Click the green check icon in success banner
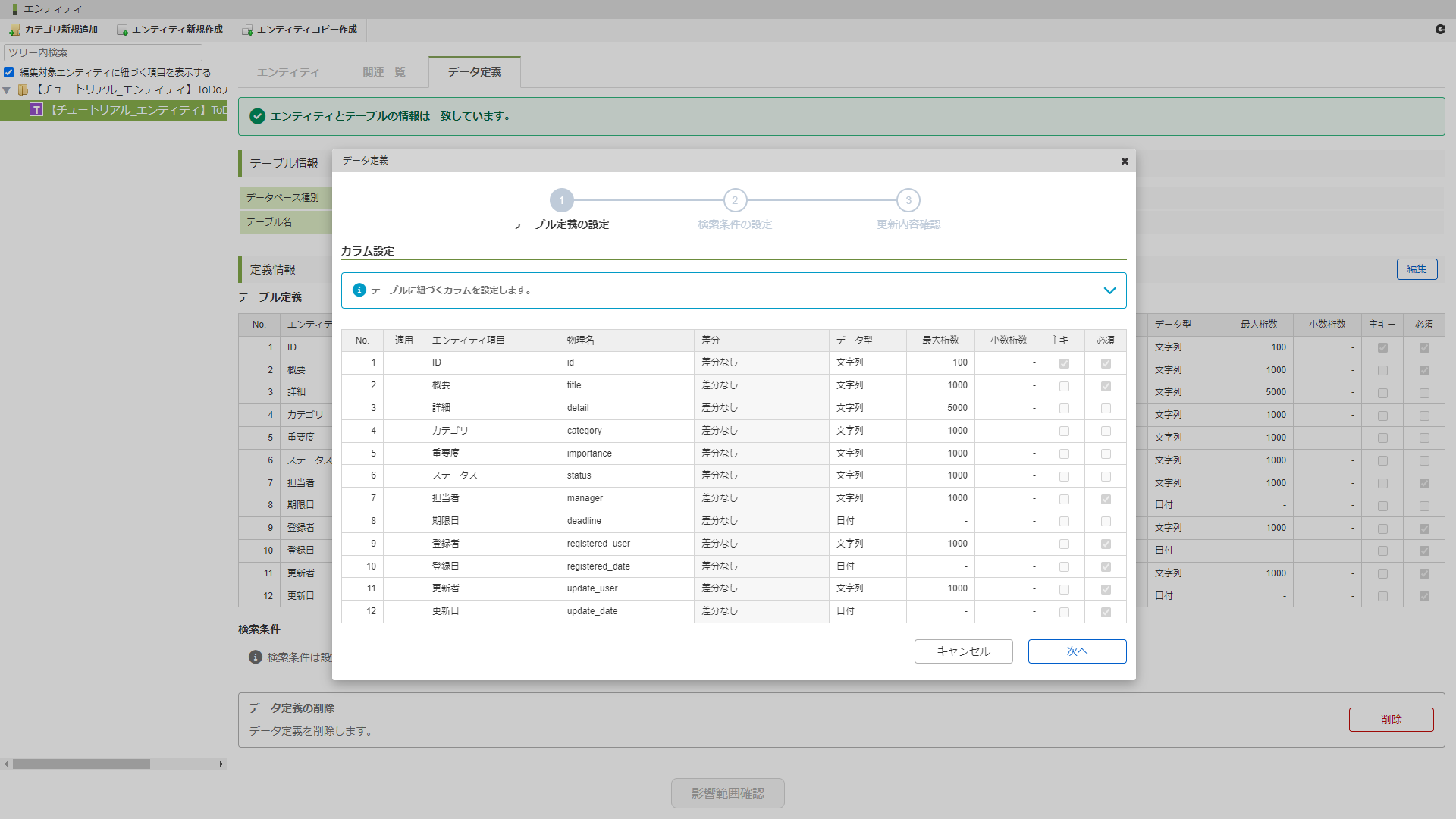Viewport: 1456px width, 819px height. coord(257,116)
